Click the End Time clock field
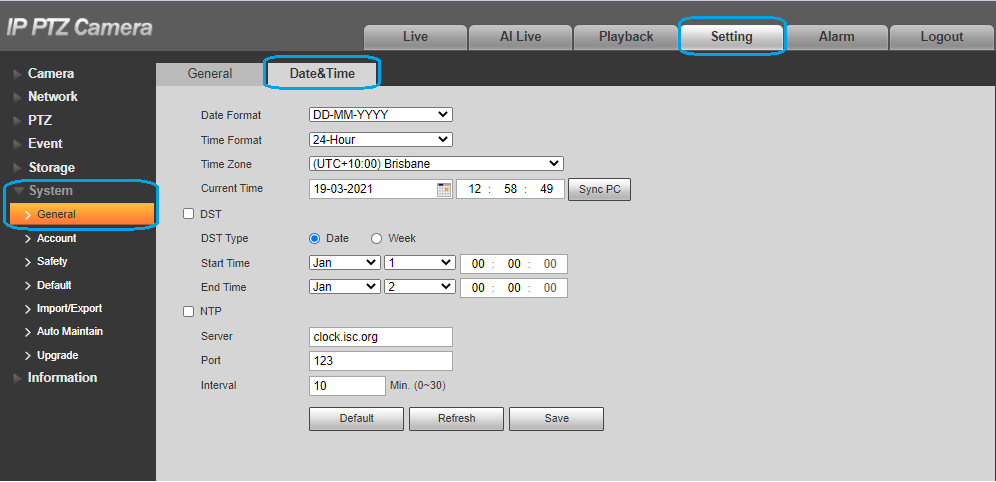 click(x=513, y=288)
